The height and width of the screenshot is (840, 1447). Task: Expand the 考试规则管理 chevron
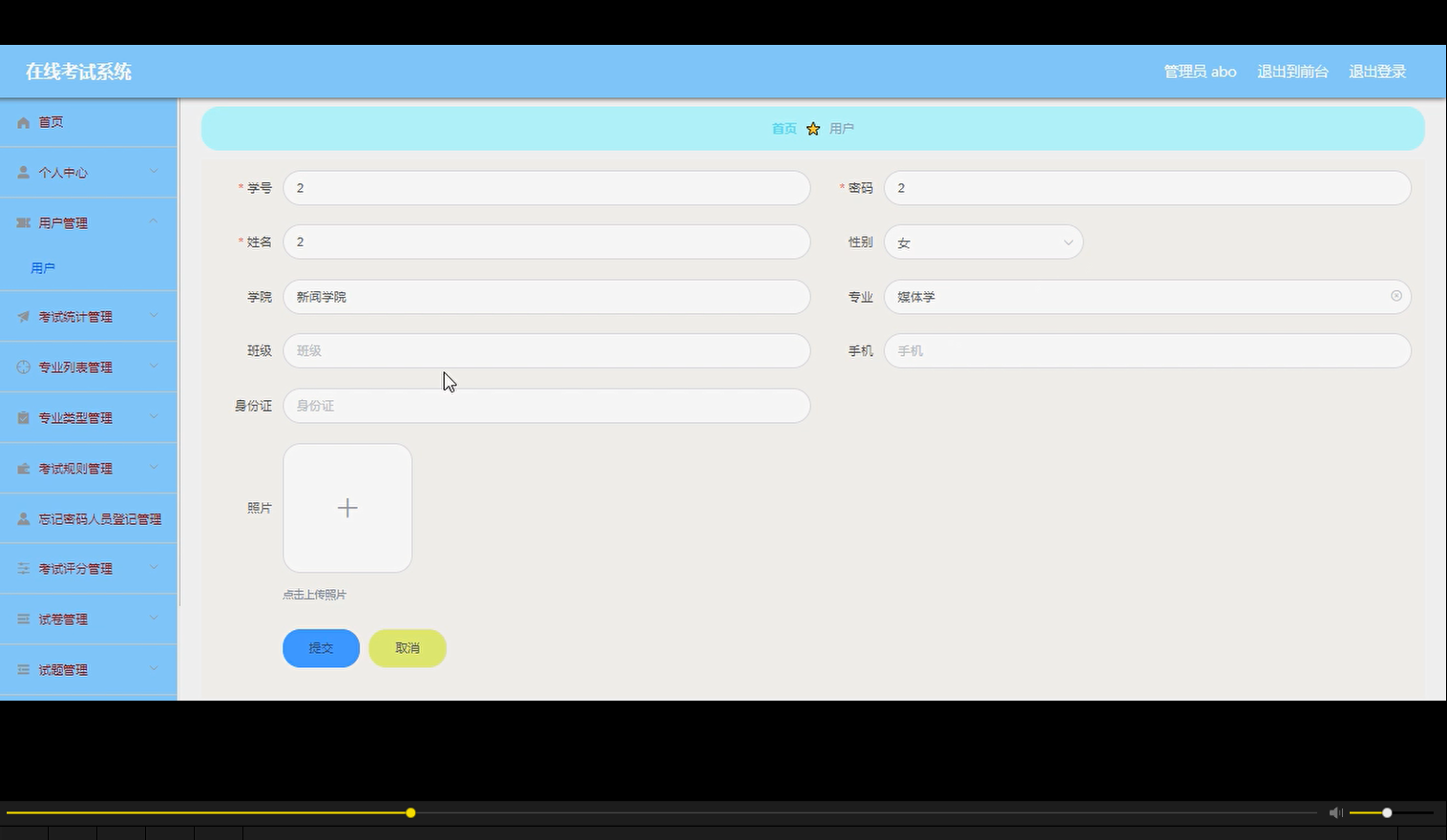click(154, 468)
